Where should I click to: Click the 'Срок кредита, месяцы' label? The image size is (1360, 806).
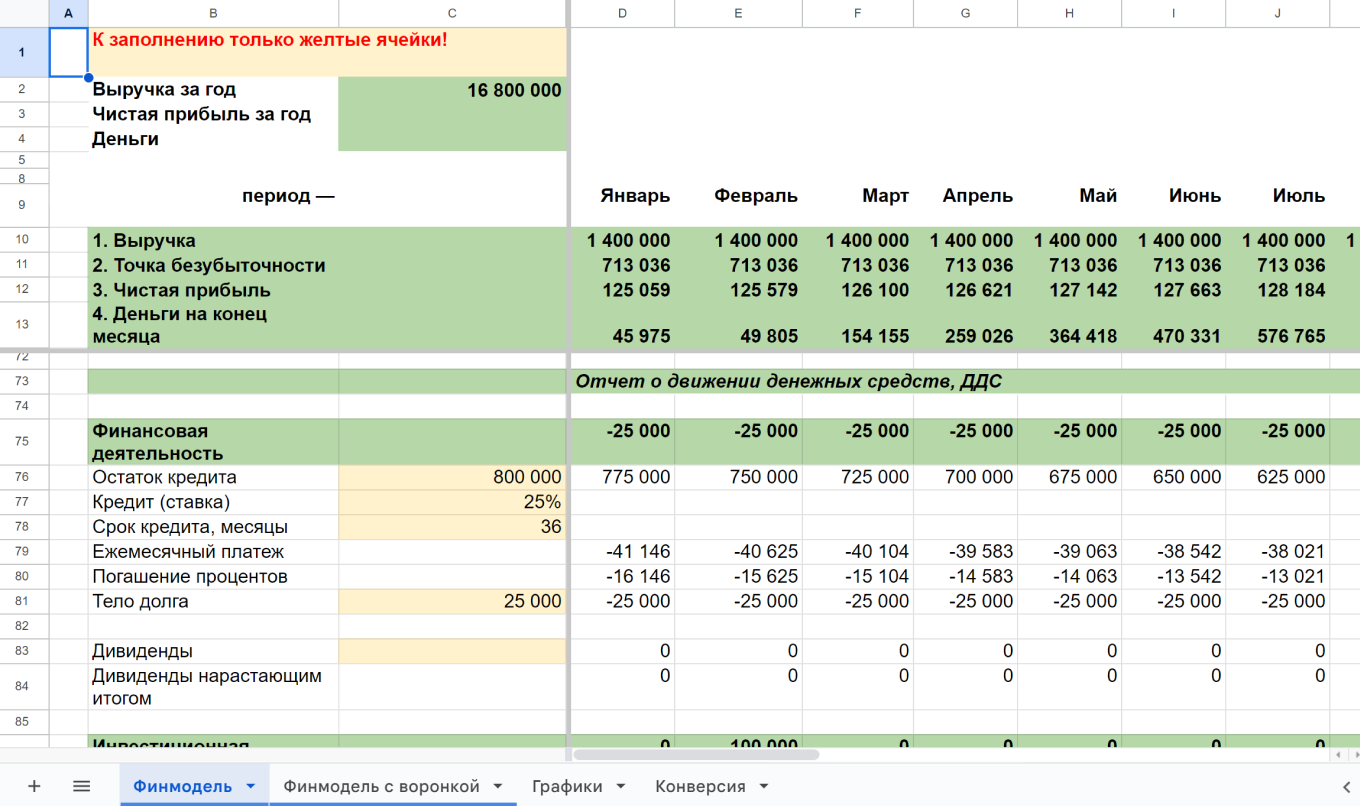click(190, 527)
